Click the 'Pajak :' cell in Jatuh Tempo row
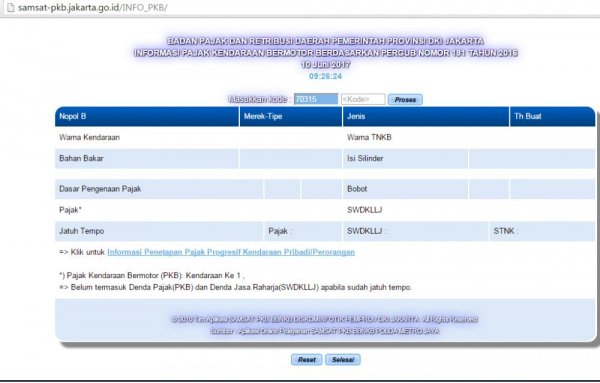600x383 pixels. click(303, 231)
